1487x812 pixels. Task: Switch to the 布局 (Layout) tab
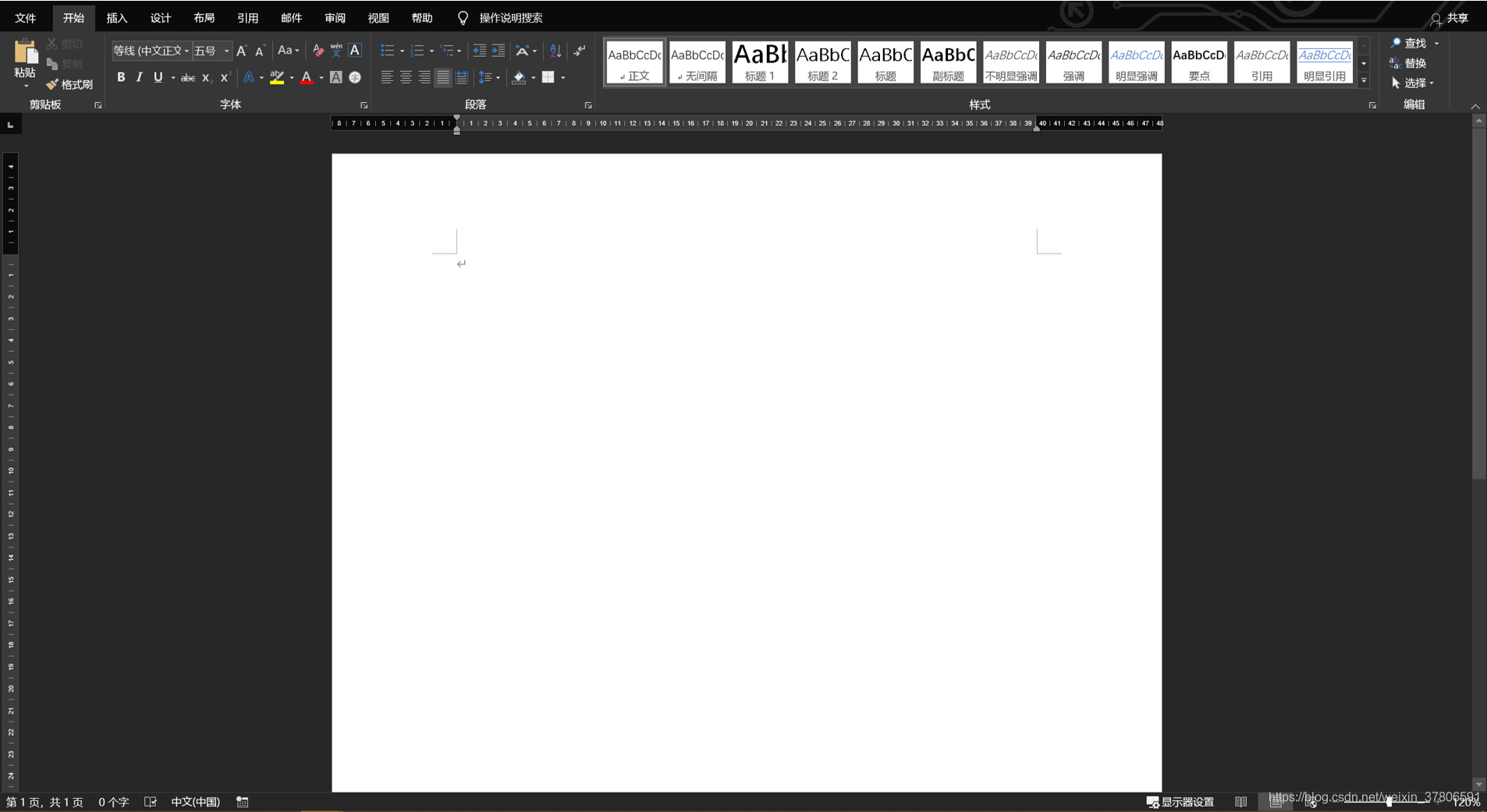click(204, 17)
